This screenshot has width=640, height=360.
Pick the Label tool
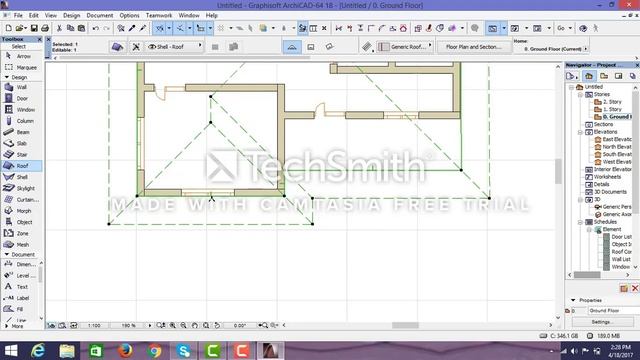point(17,298)
